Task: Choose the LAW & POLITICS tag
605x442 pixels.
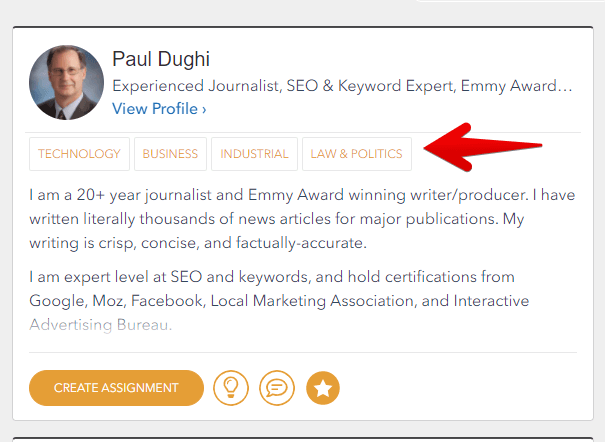Action: coord(356,154)
